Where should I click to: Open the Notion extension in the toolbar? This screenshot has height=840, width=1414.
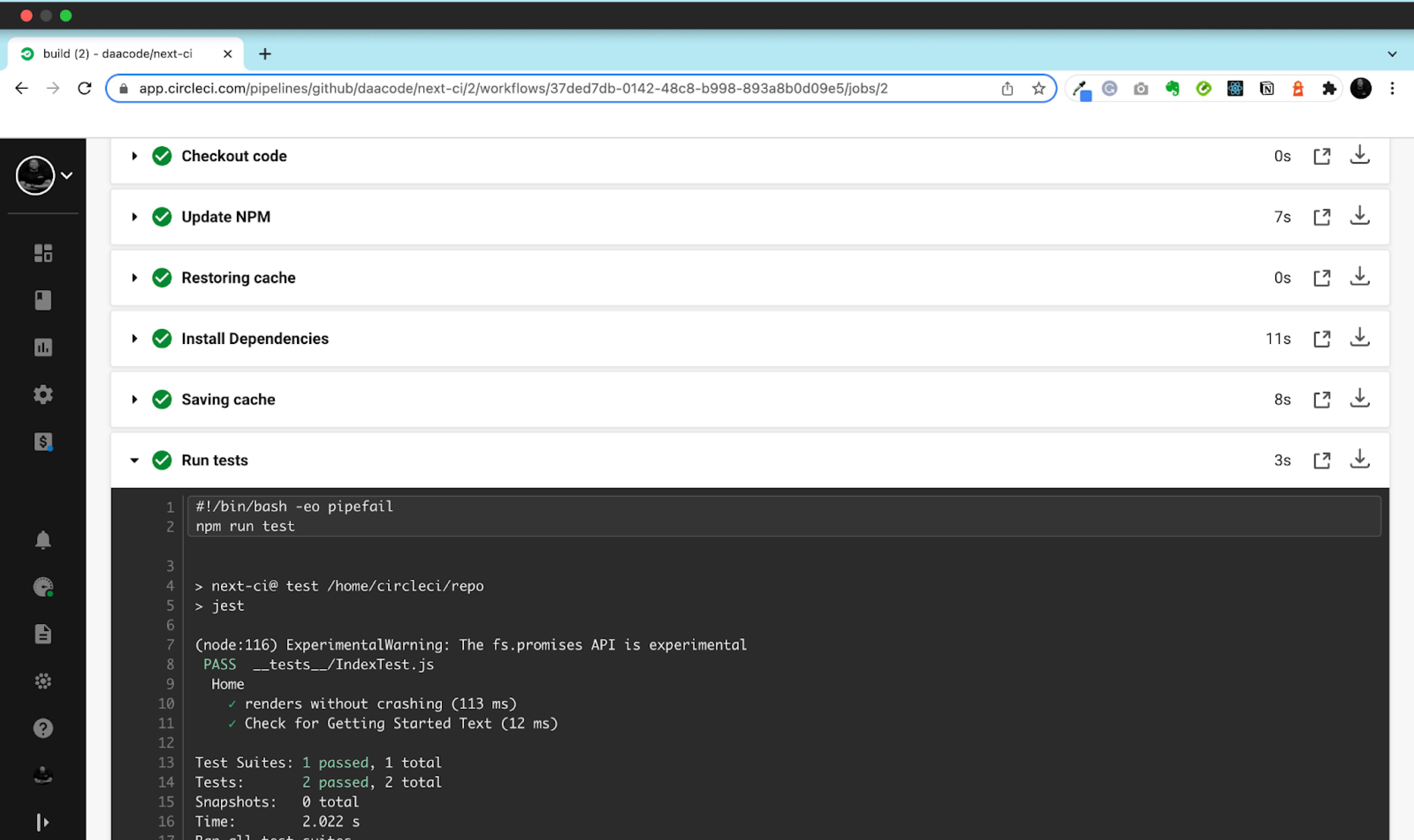[1266, 88]
